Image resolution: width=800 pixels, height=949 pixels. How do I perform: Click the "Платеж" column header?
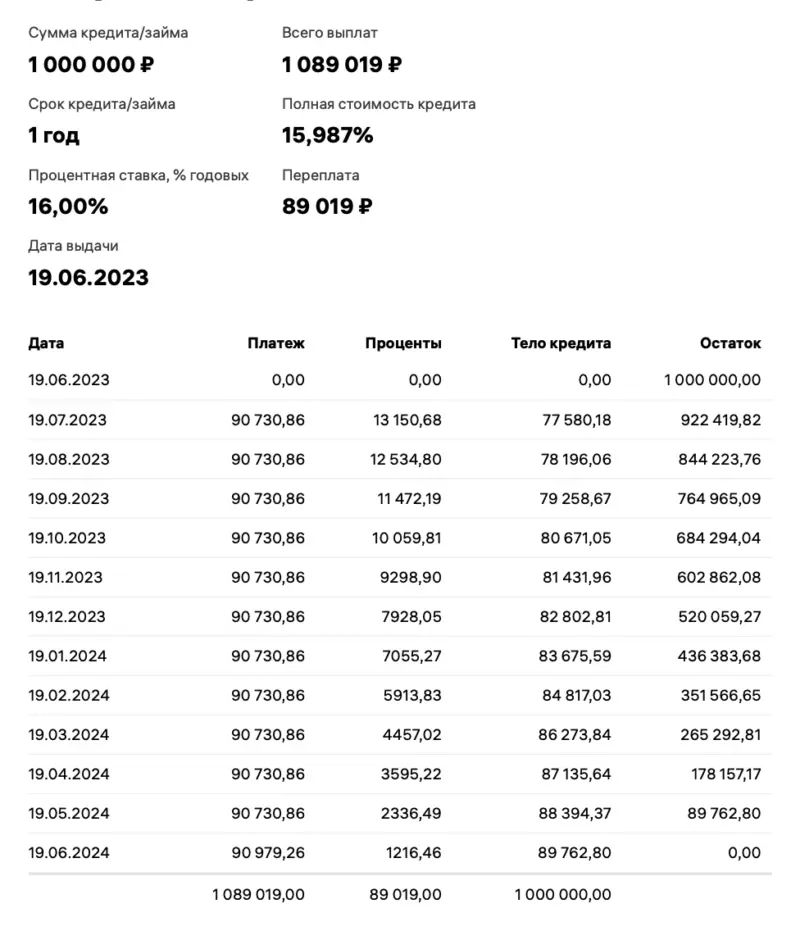[276, 343]
